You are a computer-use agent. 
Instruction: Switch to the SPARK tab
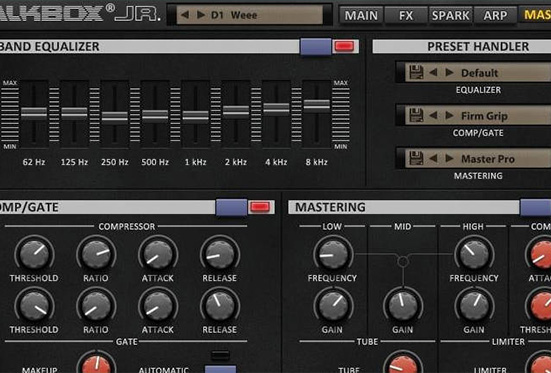[x=450, y=15]
